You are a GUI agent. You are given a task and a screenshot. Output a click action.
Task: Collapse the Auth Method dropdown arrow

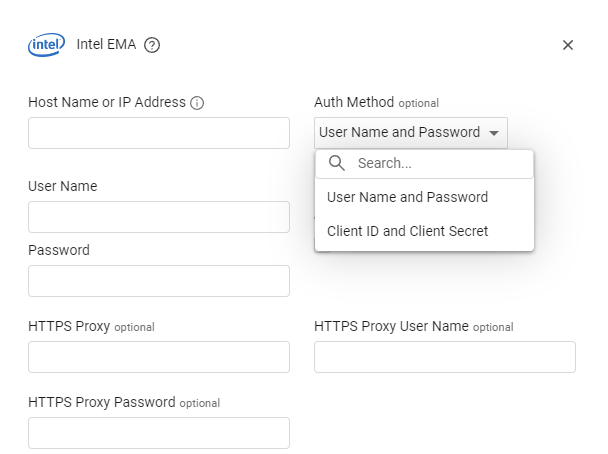(x=494, y=133)
